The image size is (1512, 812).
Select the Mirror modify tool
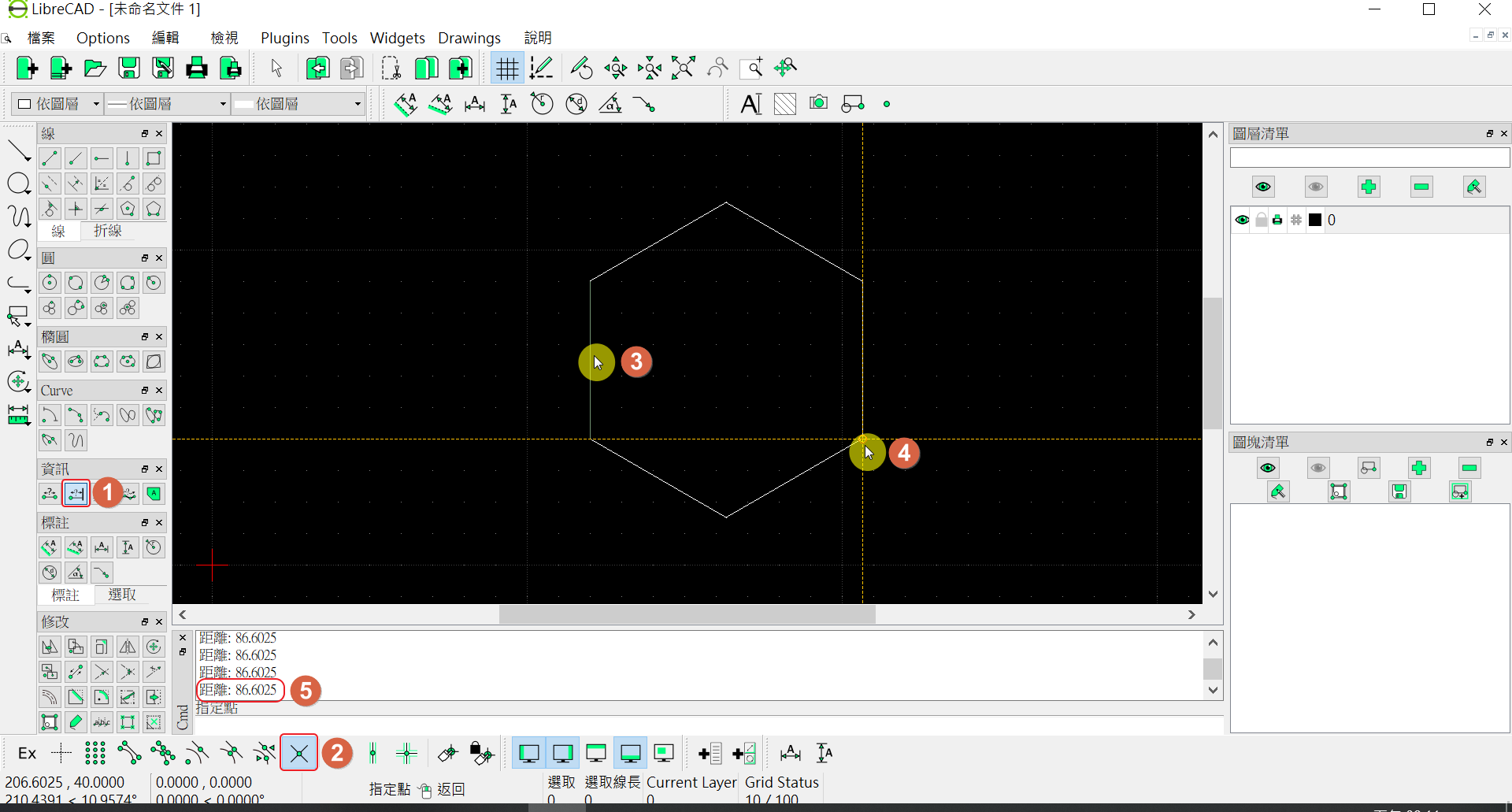click(x=128, y=647)
